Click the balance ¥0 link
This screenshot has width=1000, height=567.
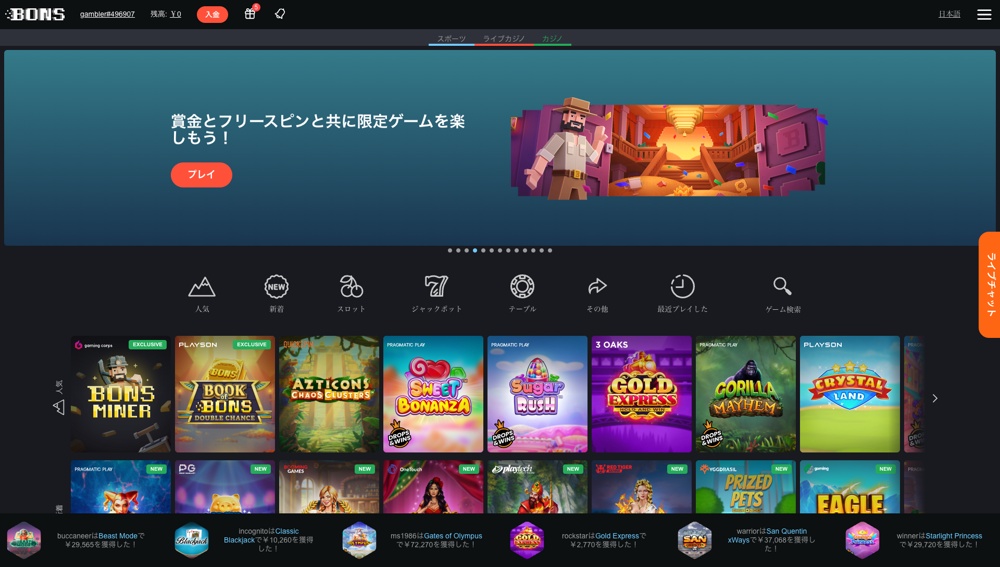[x=175, y=14]
